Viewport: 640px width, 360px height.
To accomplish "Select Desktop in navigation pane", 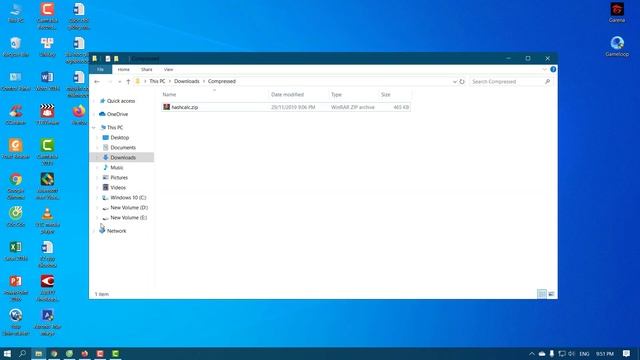I will click(120, 138).
